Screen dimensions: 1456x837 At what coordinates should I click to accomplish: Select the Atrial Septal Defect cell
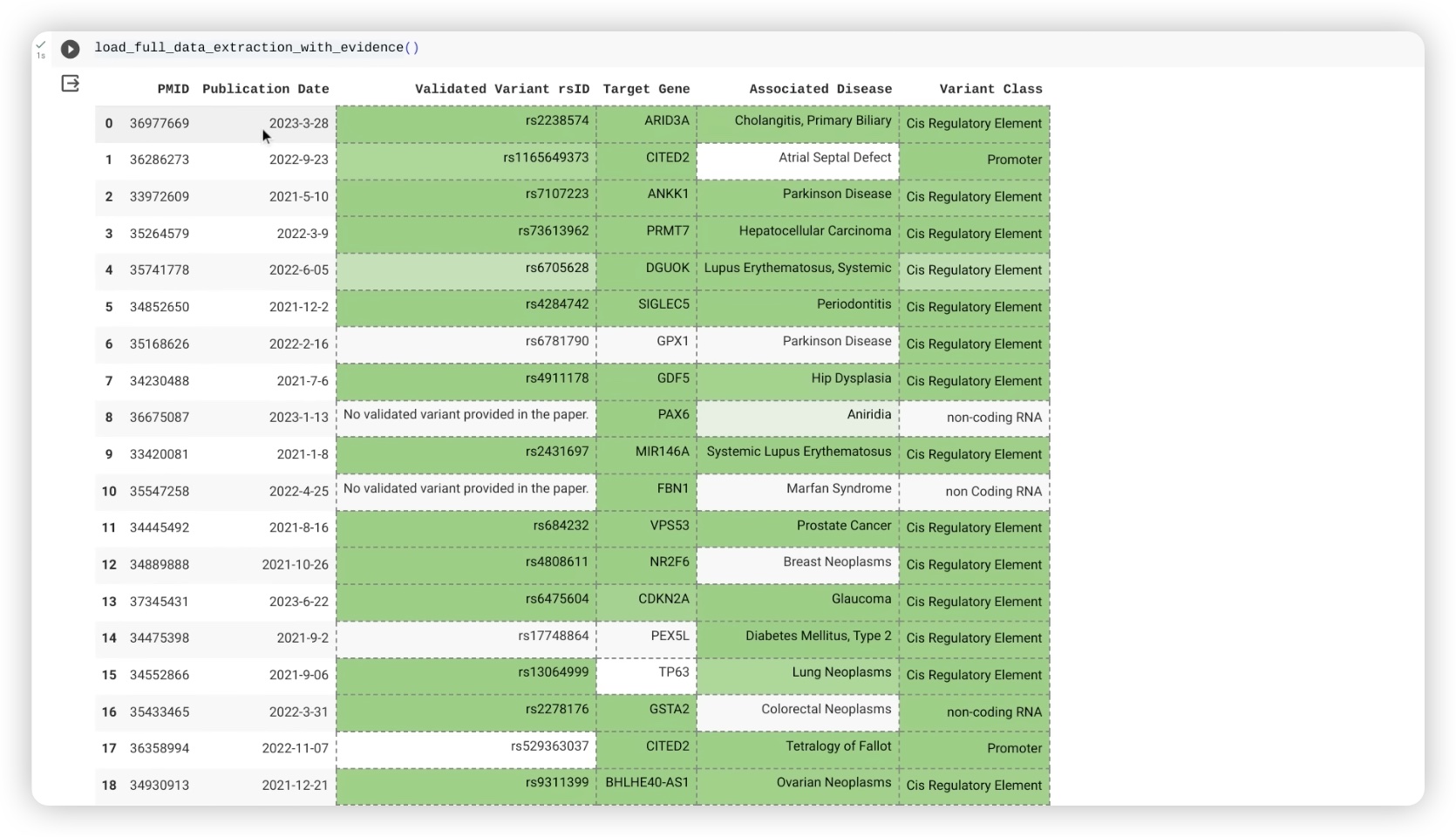tap(798, 161)
